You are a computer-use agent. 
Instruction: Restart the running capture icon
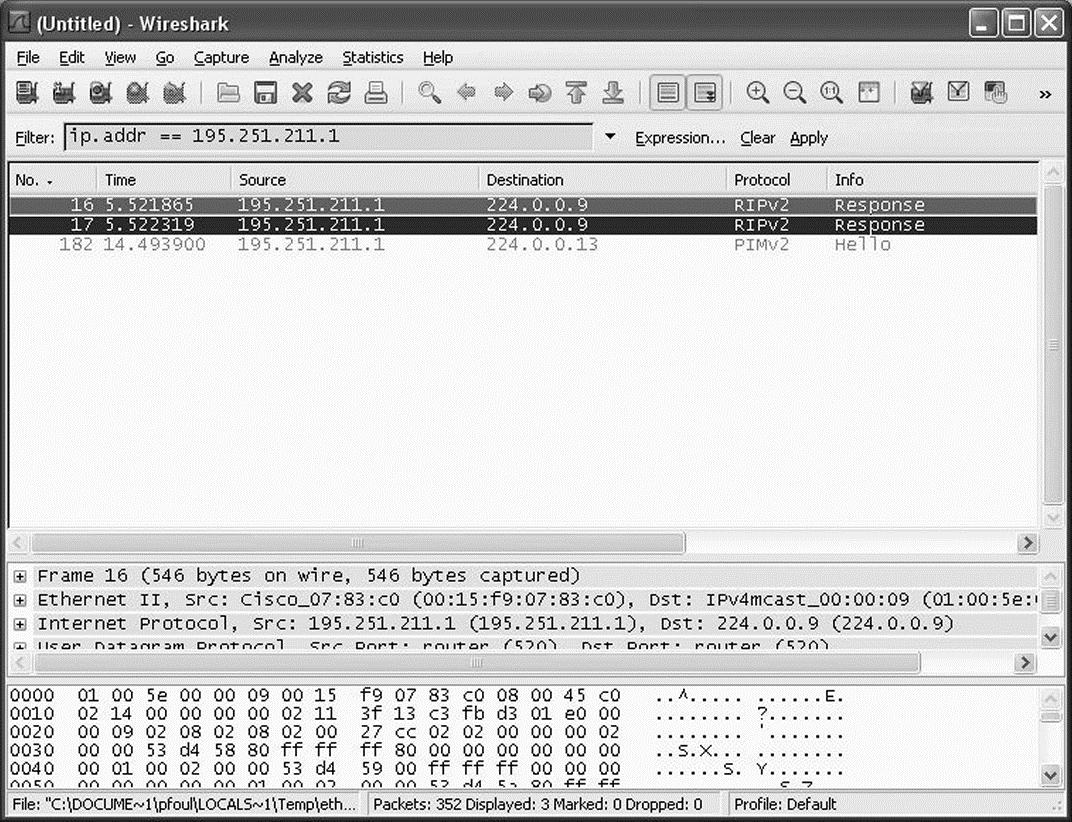click(x=174, y=92)
